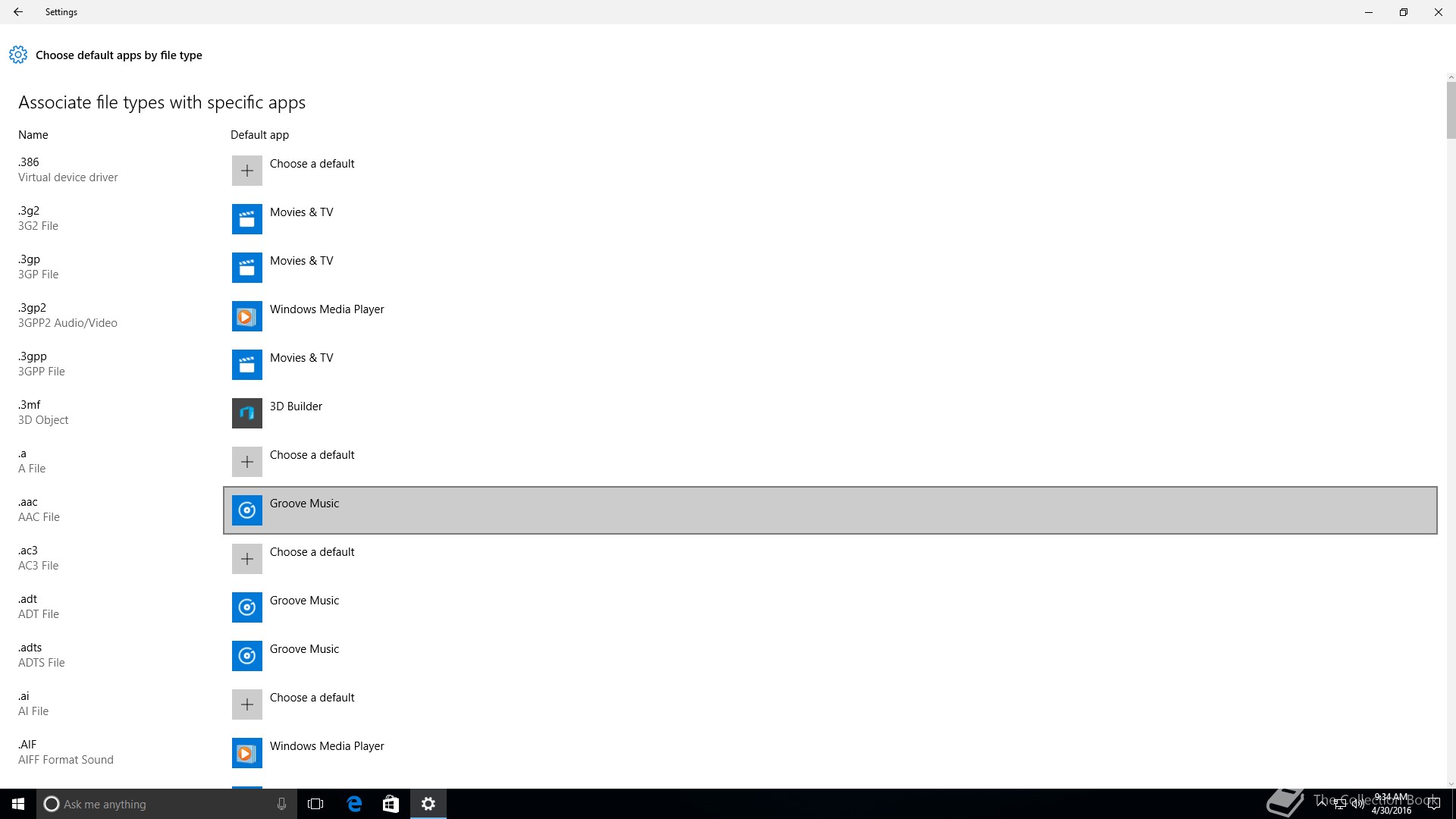The image size is (1456, 819).
Task: Click the 'Choose default apps by file type' title
Action: (x=118, y=55)
